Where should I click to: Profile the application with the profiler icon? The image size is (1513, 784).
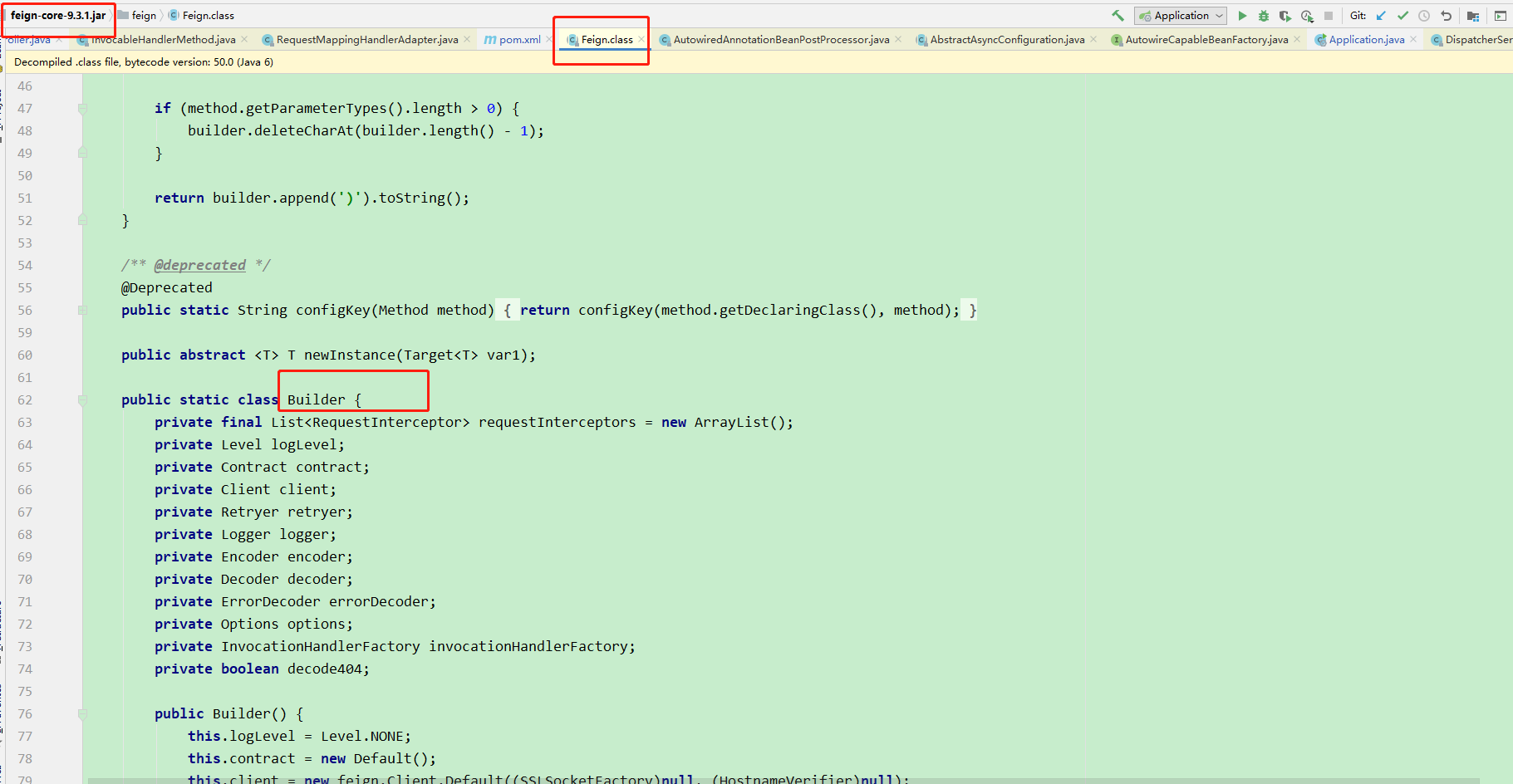pyautogui.click(x=1306, y=15)
